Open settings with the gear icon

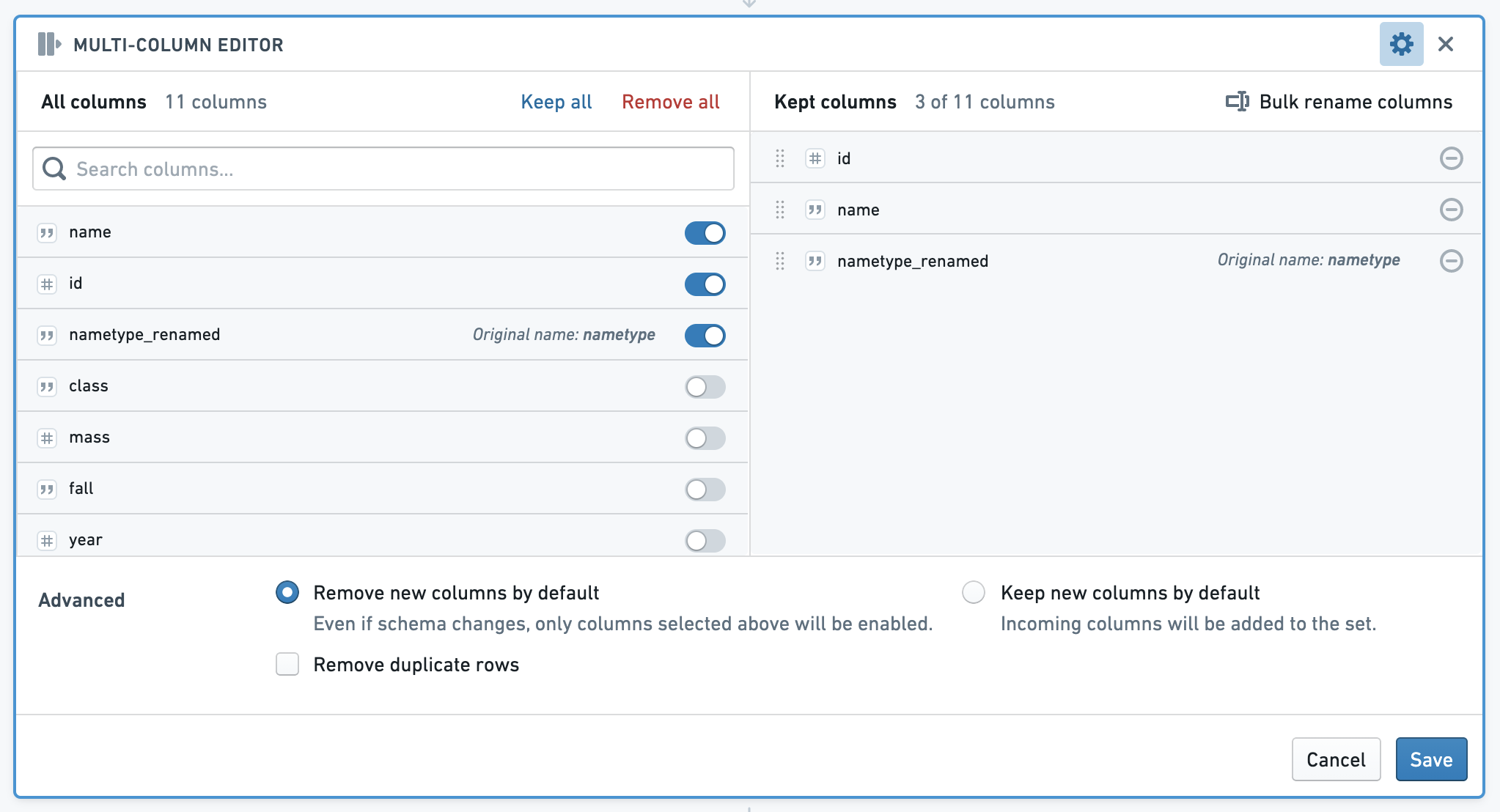(1401, 44)
